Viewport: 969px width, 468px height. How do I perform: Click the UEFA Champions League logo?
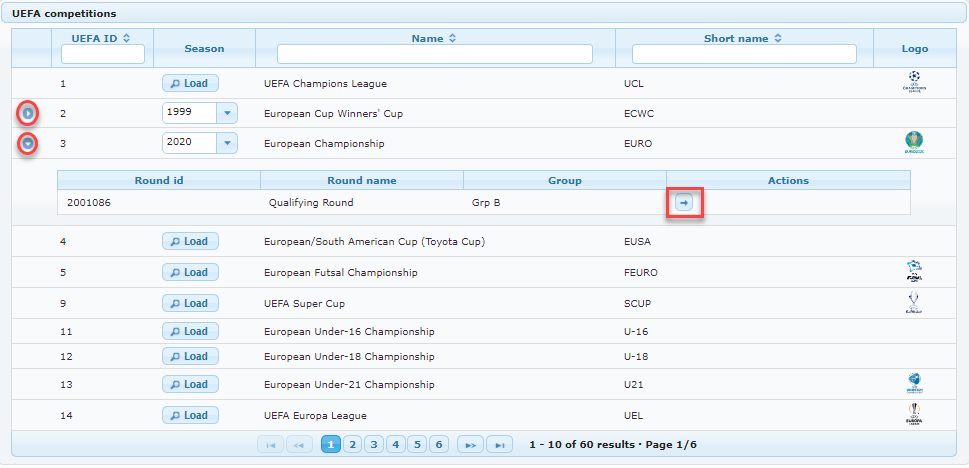coord(914,82)
